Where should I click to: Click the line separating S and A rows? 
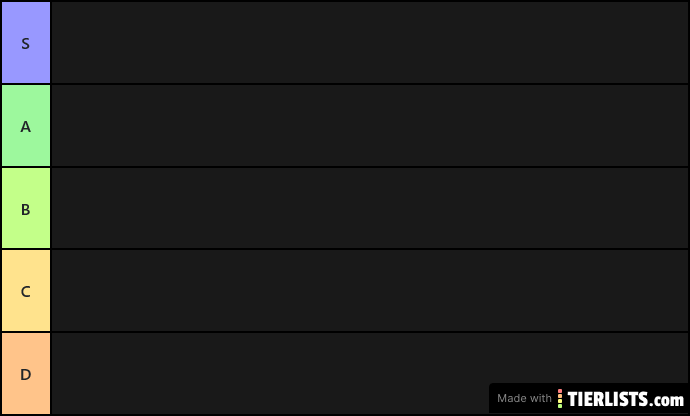tap(369, 84)
